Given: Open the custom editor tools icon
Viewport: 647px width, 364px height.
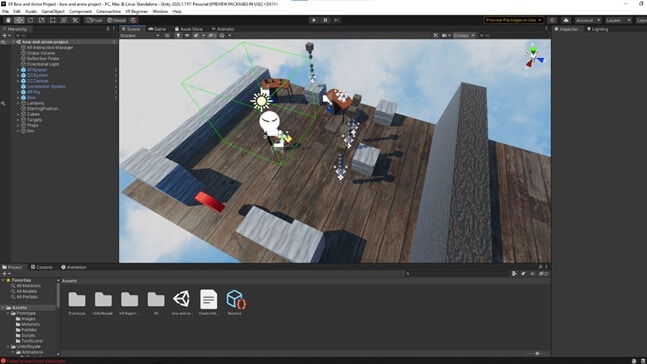Looking at the screenshot, I should [75, 20].
